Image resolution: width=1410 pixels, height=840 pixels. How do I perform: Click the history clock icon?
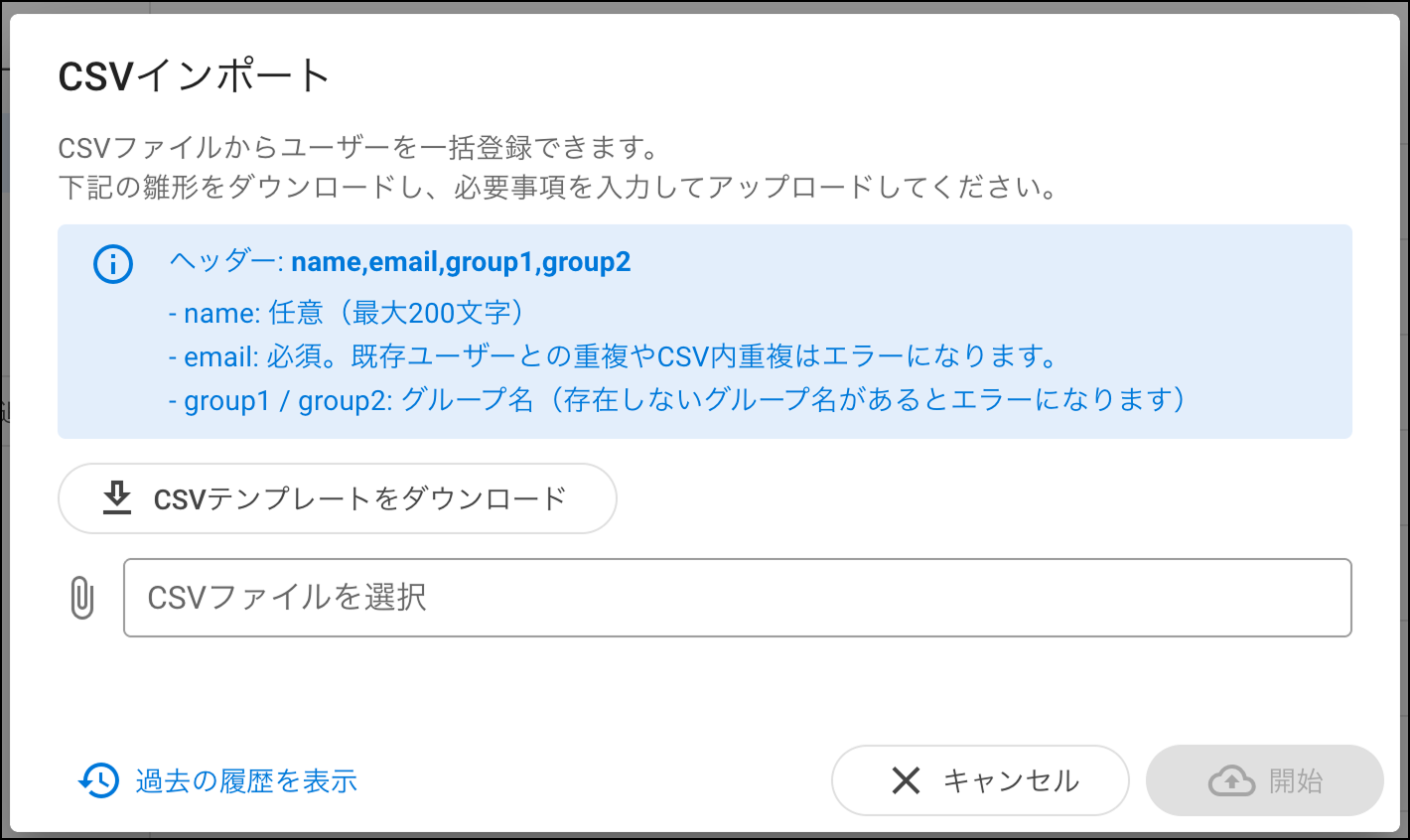pyautogui.click(x=98, y=781)
